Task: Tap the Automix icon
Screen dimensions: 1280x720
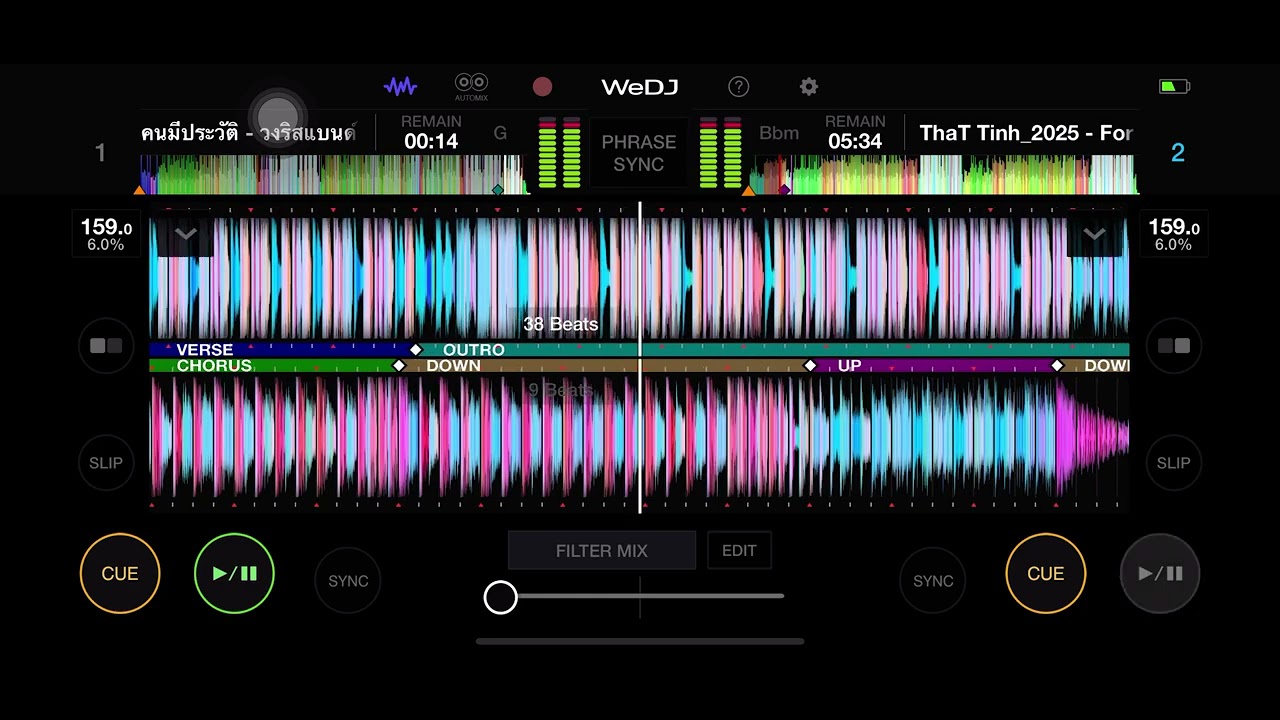Action: [471, 87]
